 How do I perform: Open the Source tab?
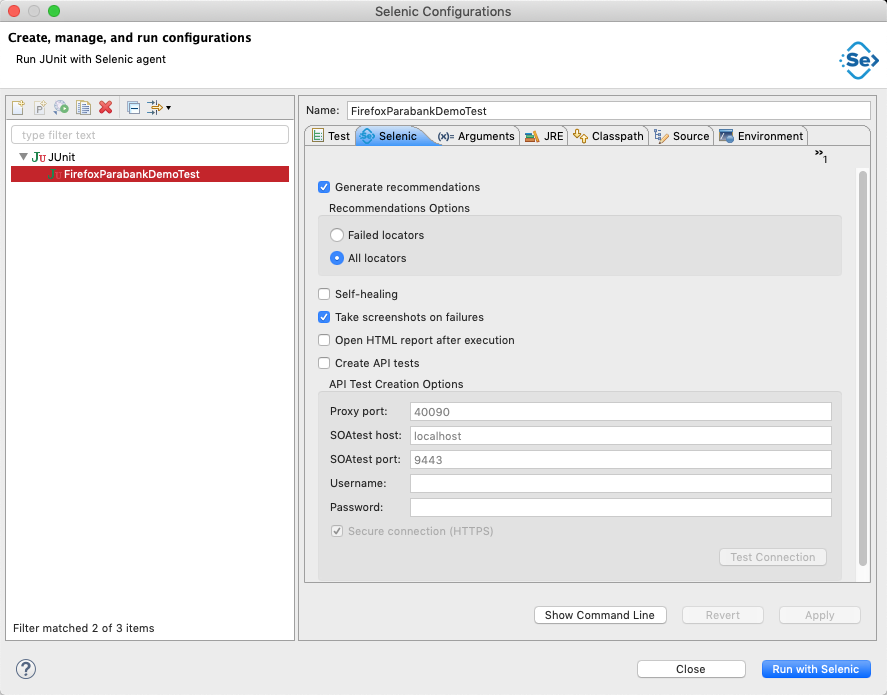pyautogui.click(x=682, y=136)
